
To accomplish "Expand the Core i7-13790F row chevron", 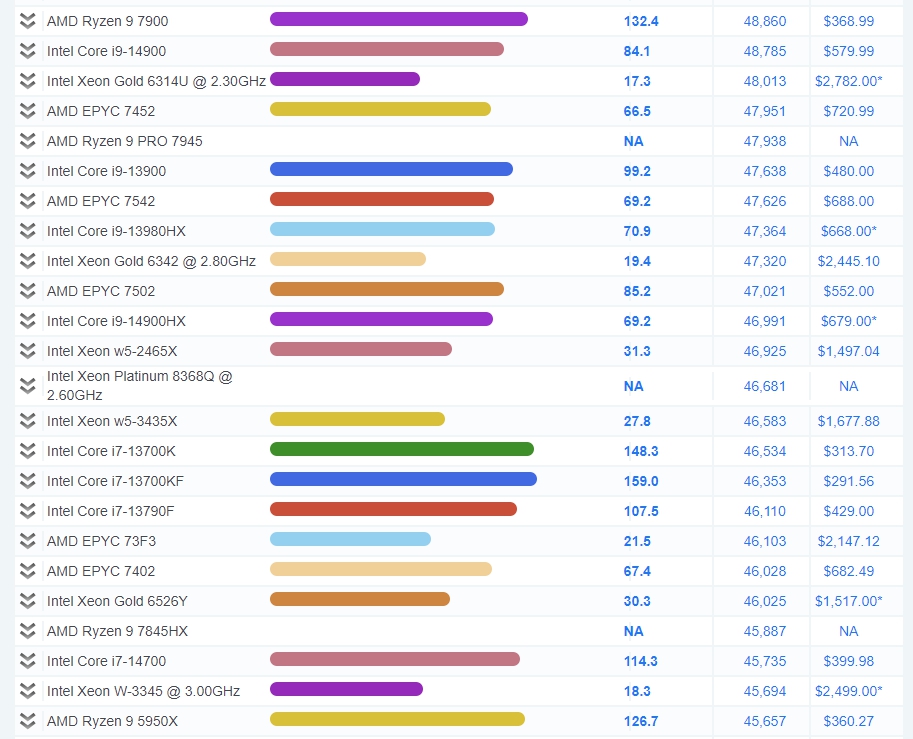I will (27, 511).
